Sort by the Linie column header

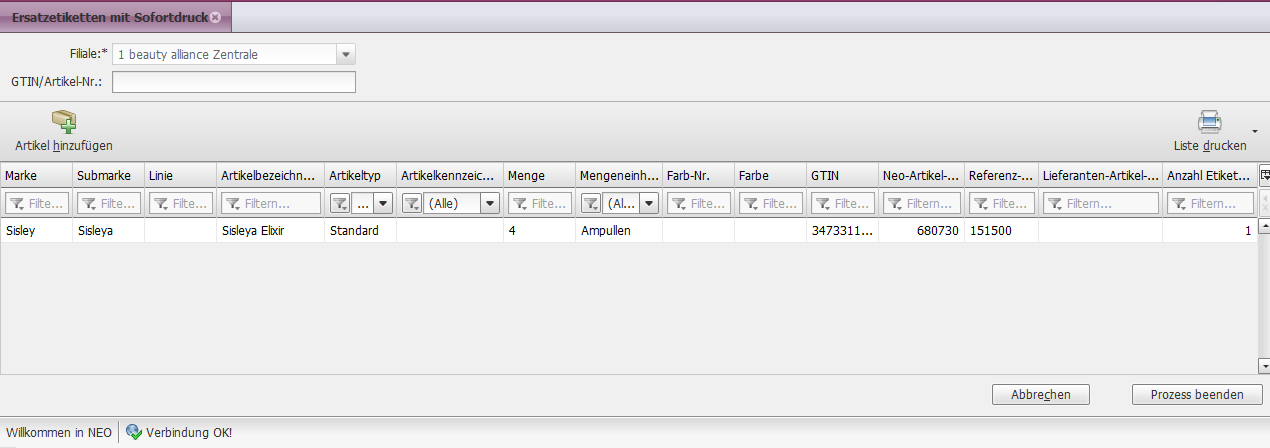(x=180, y=175)
